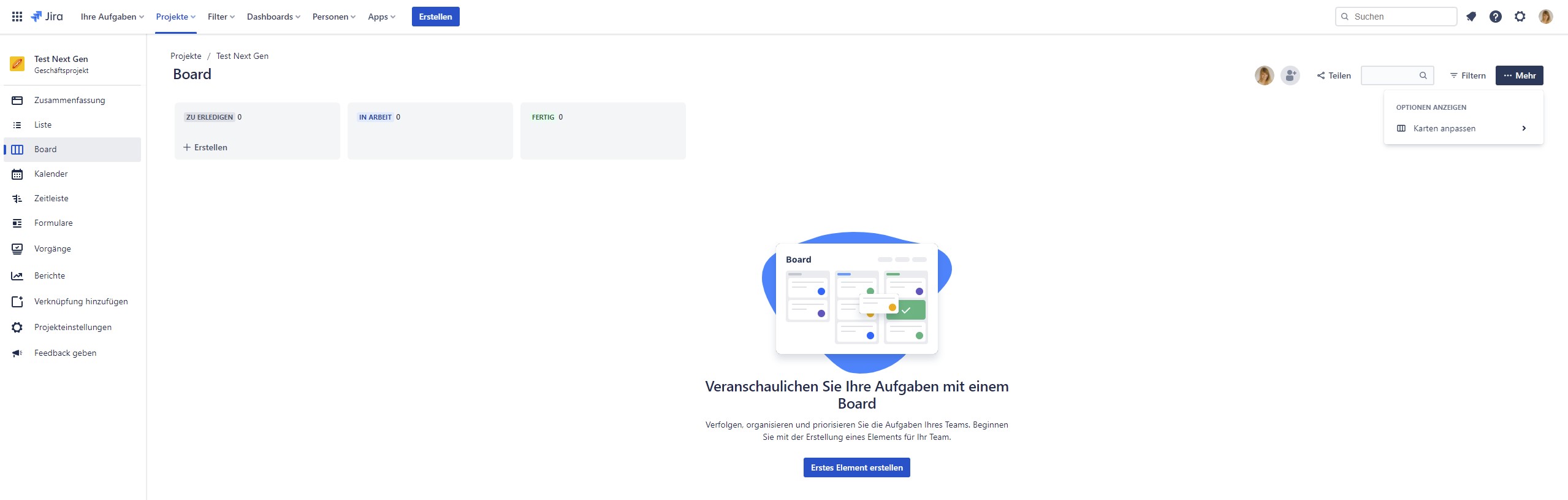Open the settings gear icon in top bar
Screen dimensions: 1568x500
click(1520, 17)
